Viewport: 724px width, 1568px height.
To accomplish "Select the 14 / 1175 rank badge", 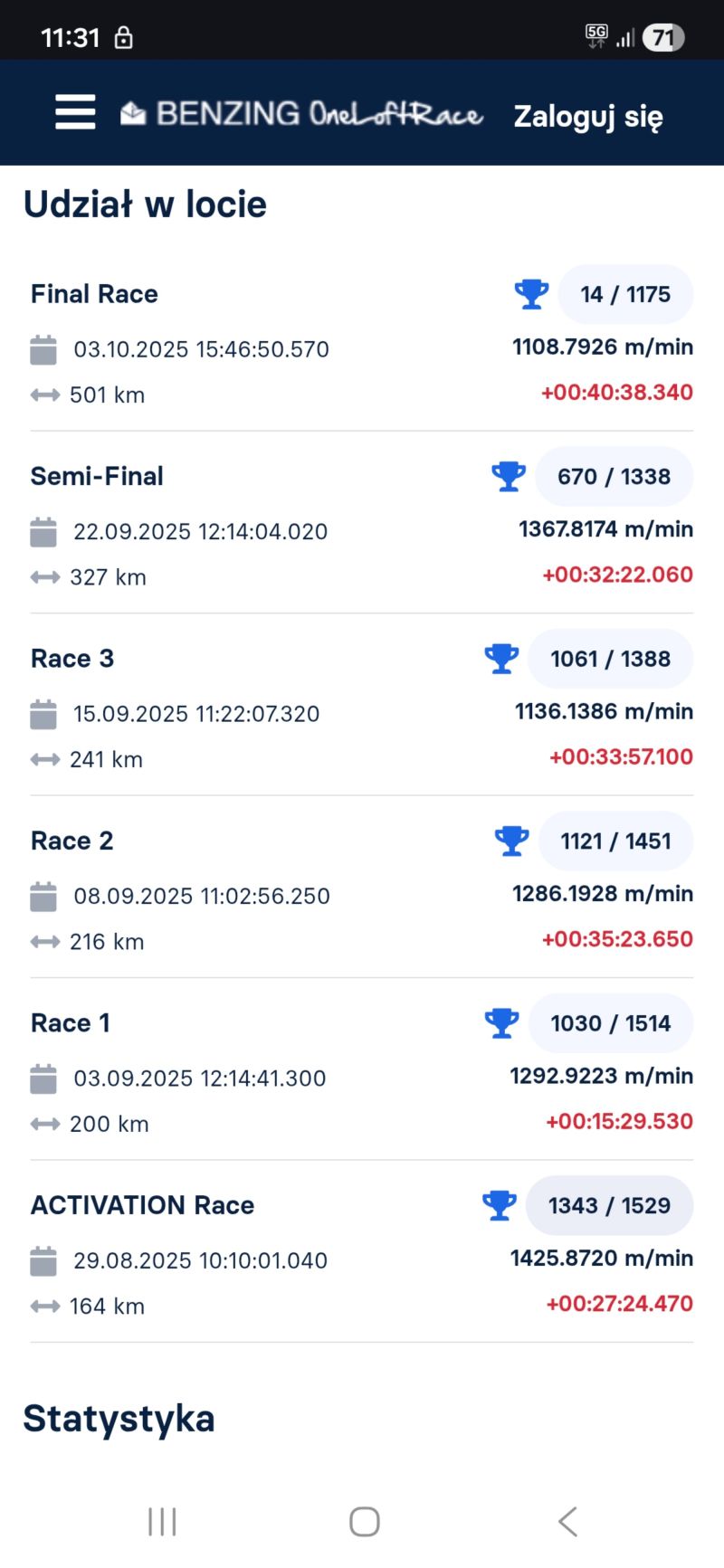I will click(x=625, y=294).
